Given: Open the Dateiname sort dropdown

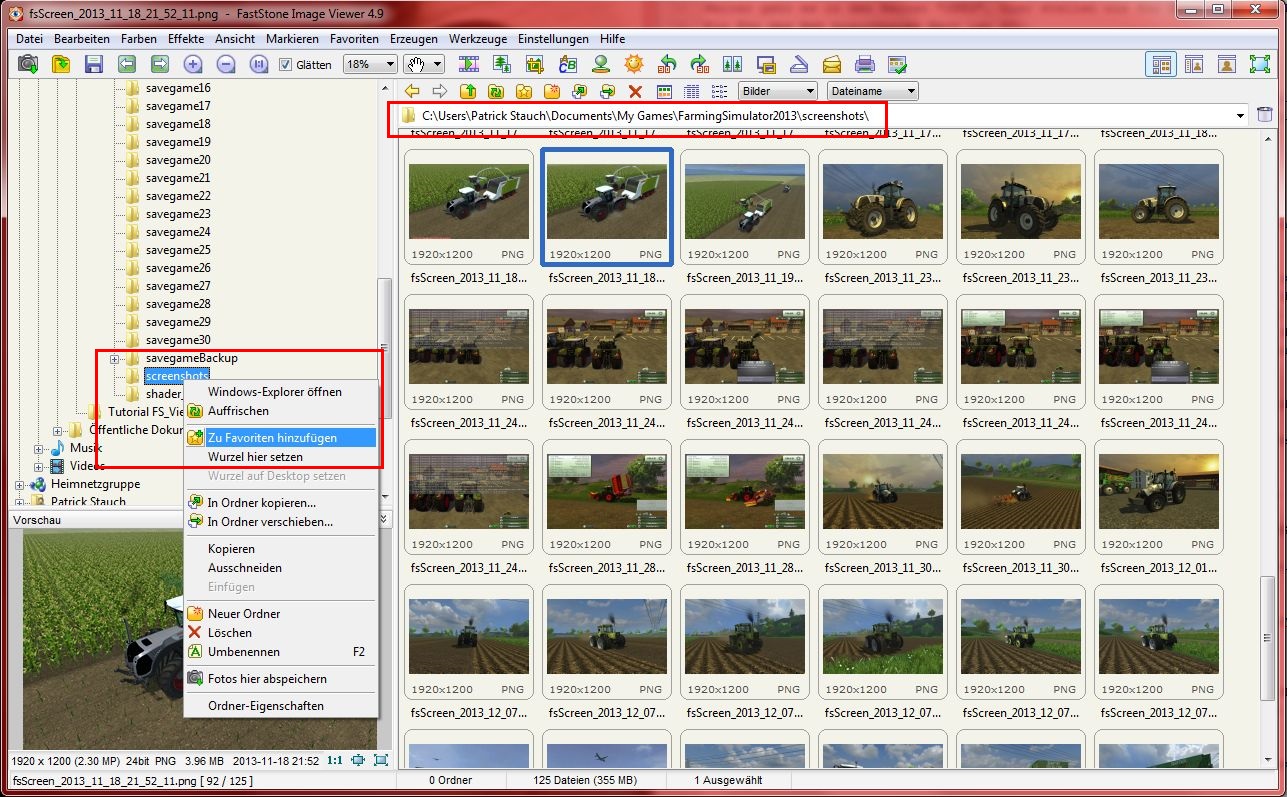Looking at the screenshot, I should [x=872, y=91].
